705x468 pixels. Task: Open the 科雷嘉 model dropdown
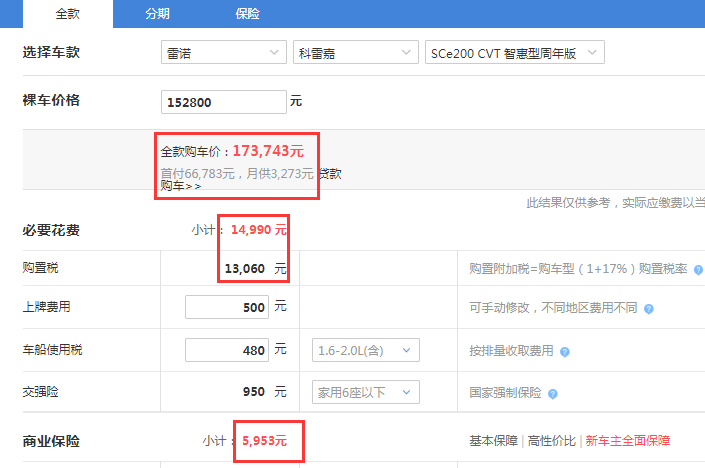coord(356,52)
